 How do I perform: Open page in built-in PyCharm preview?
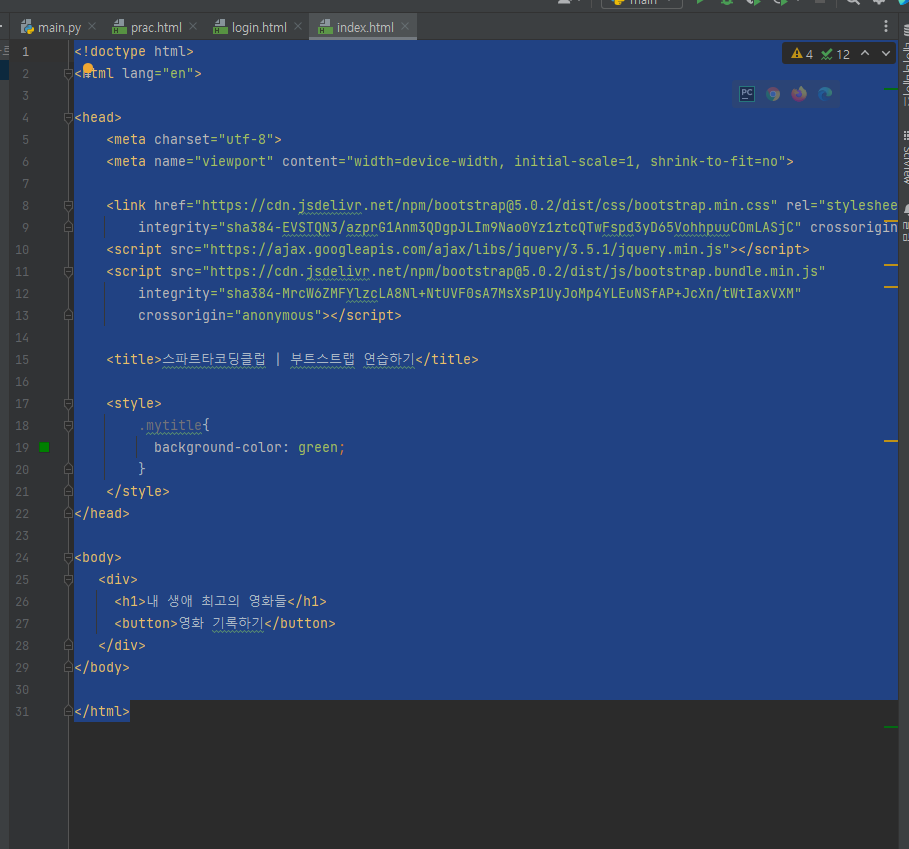coord(747,94)
